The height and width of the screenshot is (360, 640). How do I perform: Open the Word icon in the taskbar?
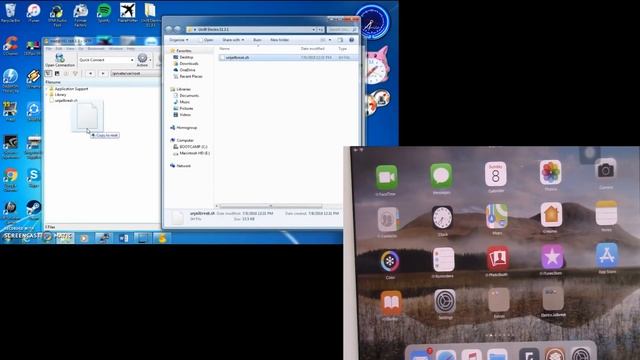pyautogui.click(x=124, y=238)
